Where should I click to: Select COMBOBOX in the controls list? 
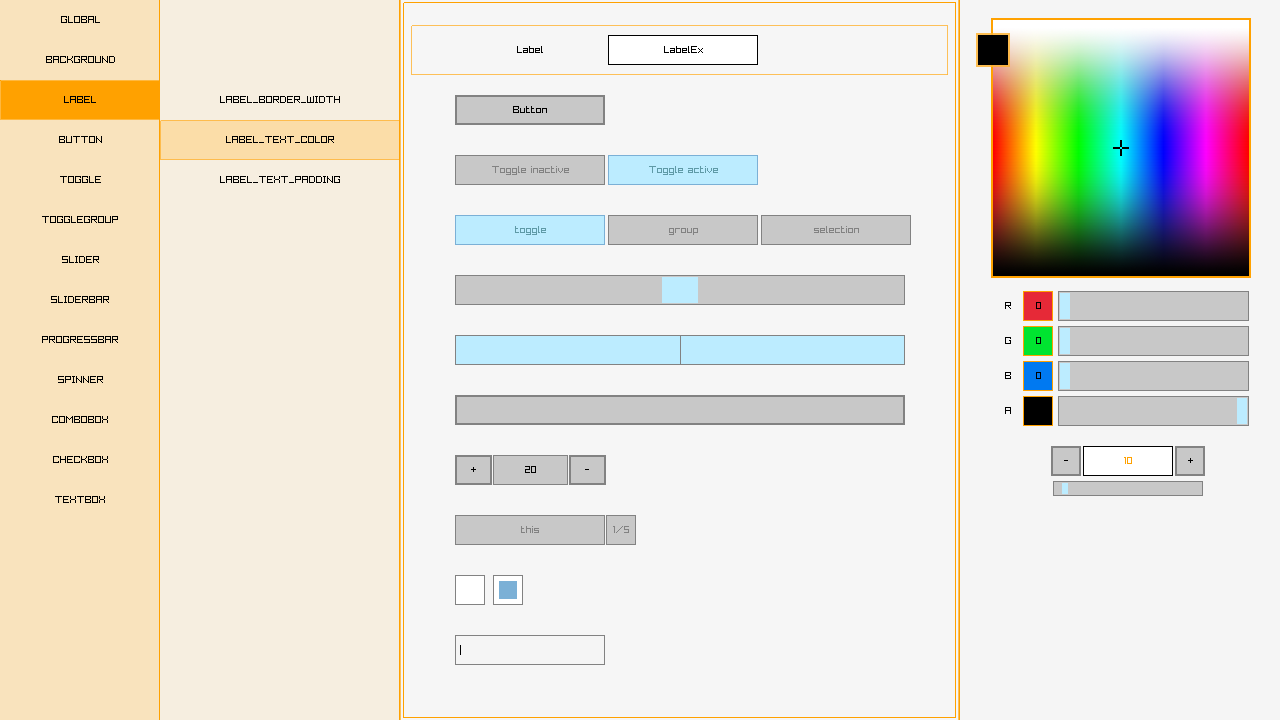coord(80,420)
